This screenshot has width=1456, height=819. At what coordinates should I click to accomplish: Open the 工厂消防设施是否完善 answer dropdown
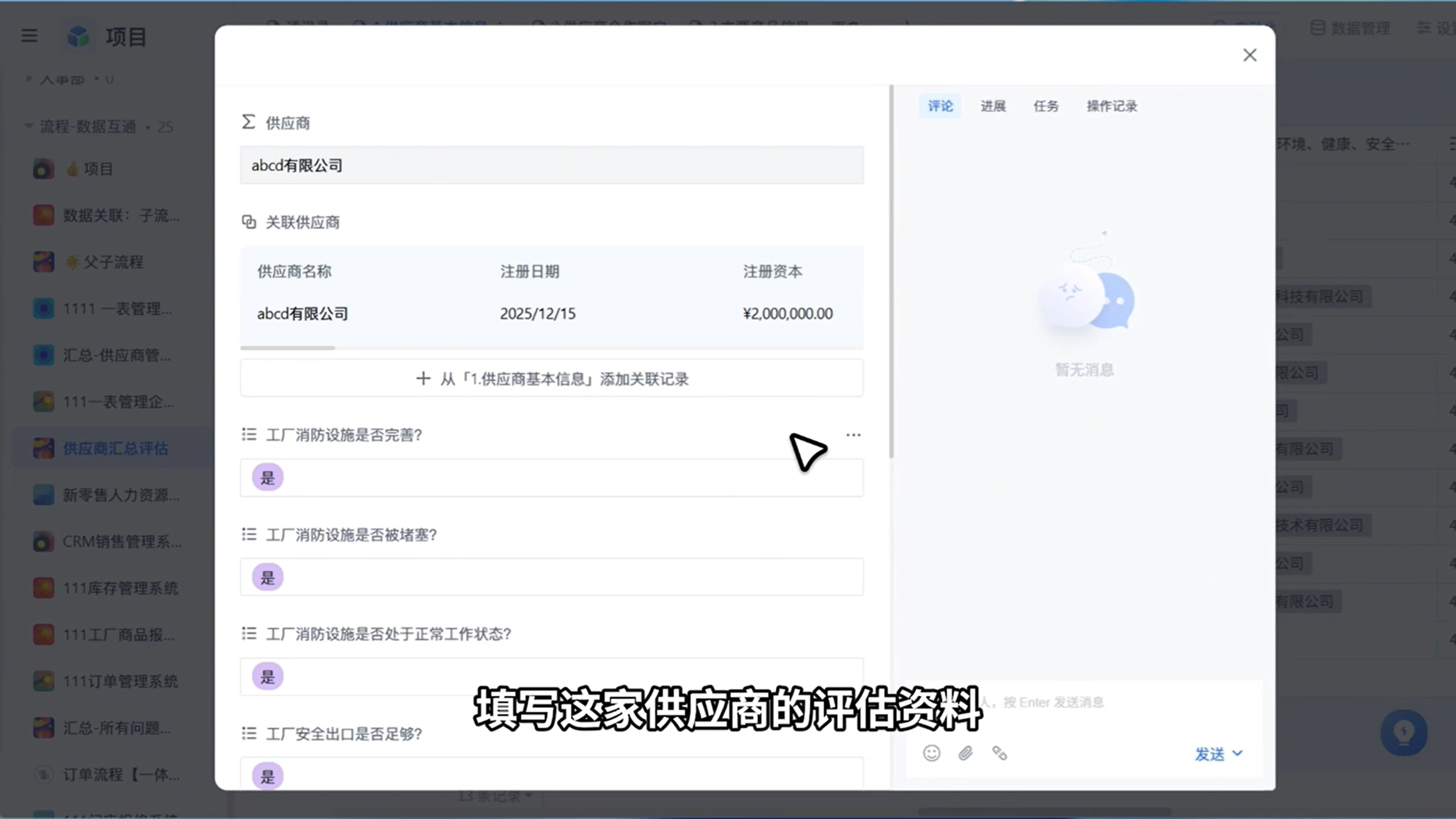click(551, 478)
